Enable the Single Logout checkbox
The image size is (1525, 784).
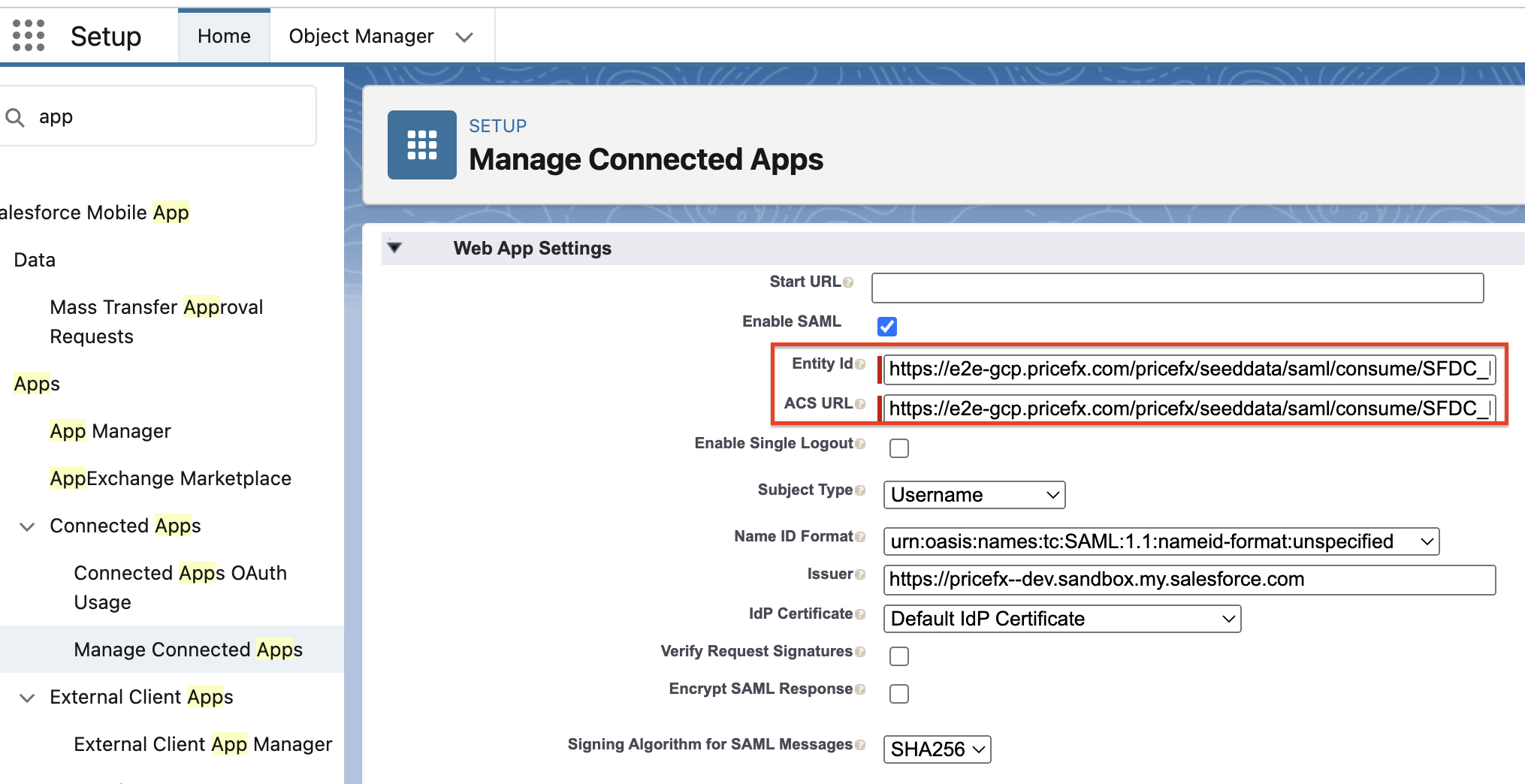tap(899, 448)
